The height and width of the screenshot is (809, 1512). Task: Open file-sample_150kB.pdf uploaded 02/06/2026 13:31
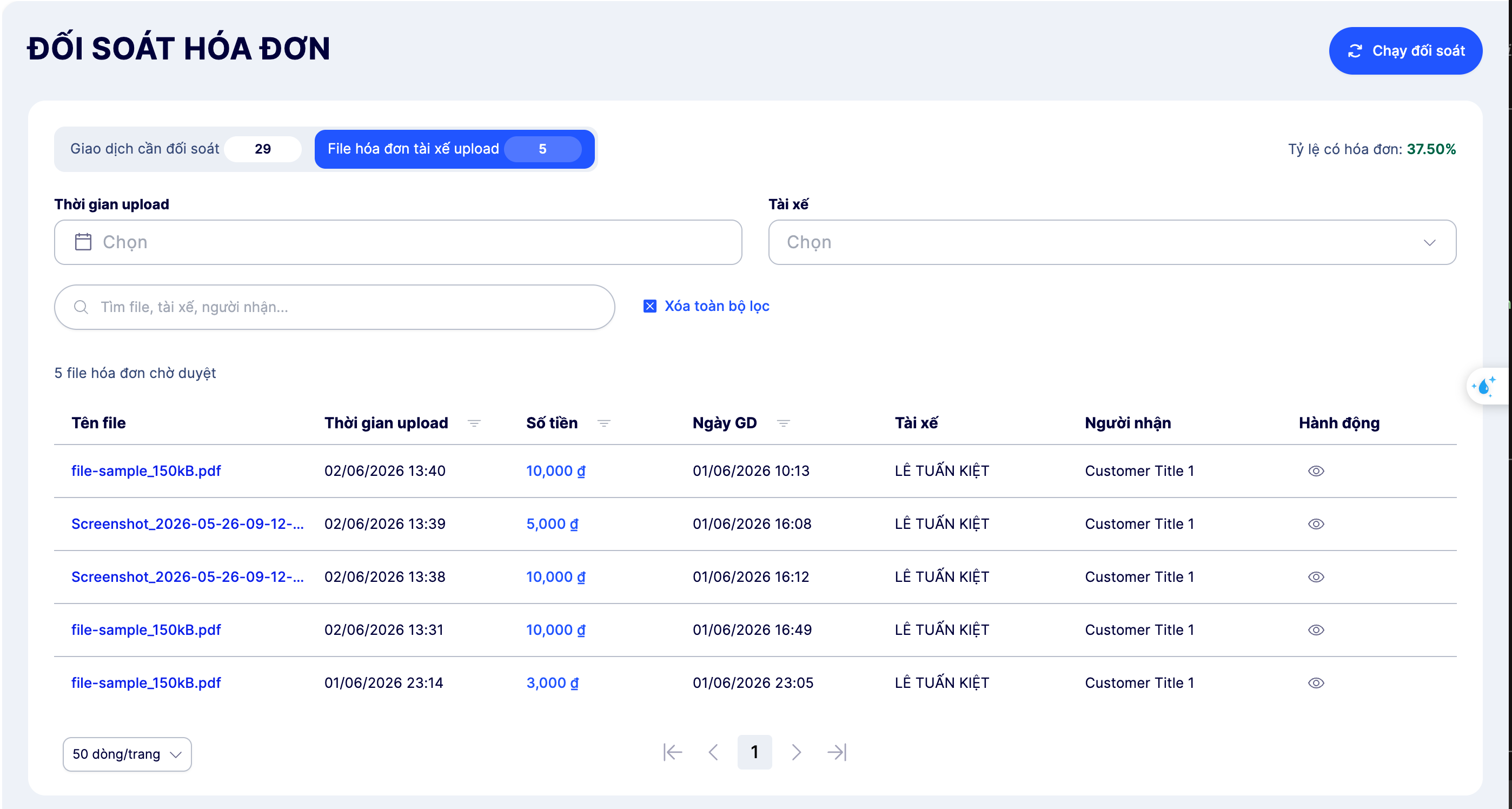[146, 630]
